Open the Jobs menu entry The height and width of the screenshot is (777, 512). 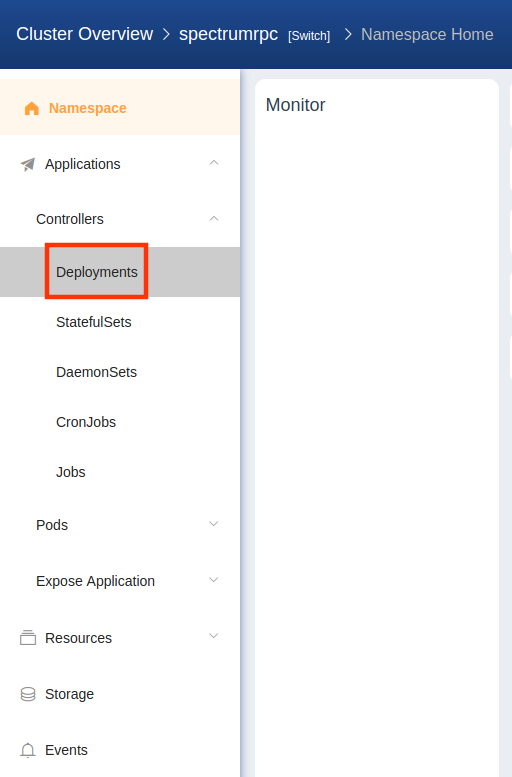pos(70,472)
